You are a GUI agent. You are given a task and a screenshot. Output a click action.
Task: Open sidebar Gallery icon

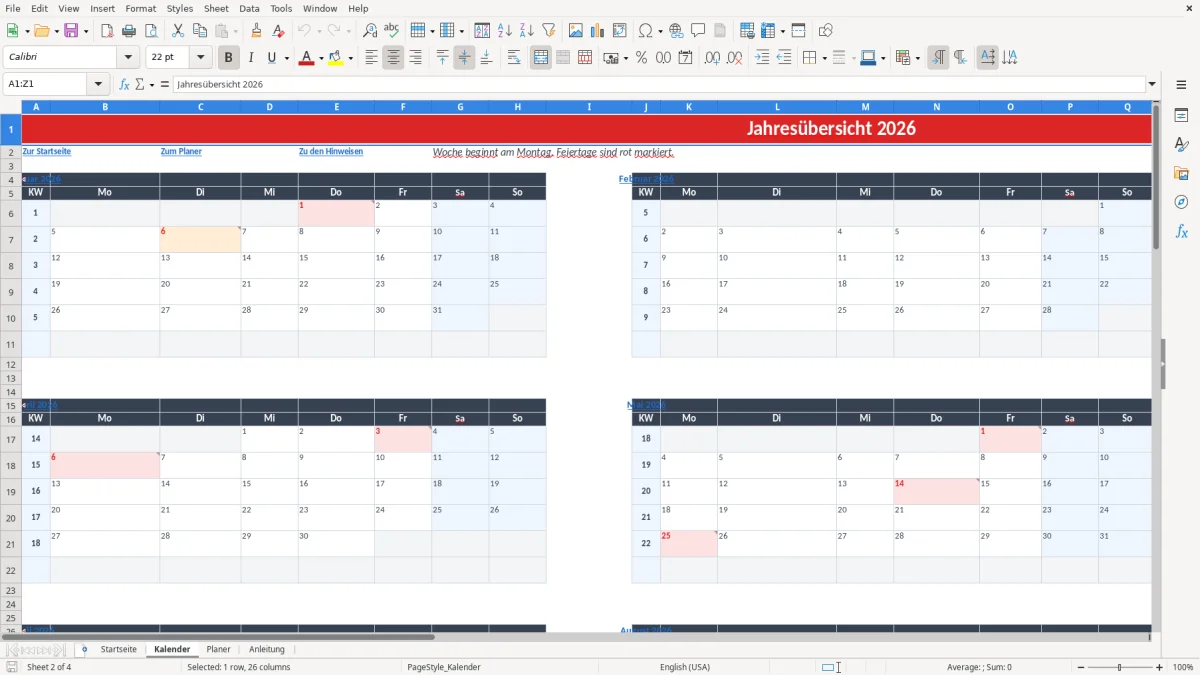(x=1181, y=173)
